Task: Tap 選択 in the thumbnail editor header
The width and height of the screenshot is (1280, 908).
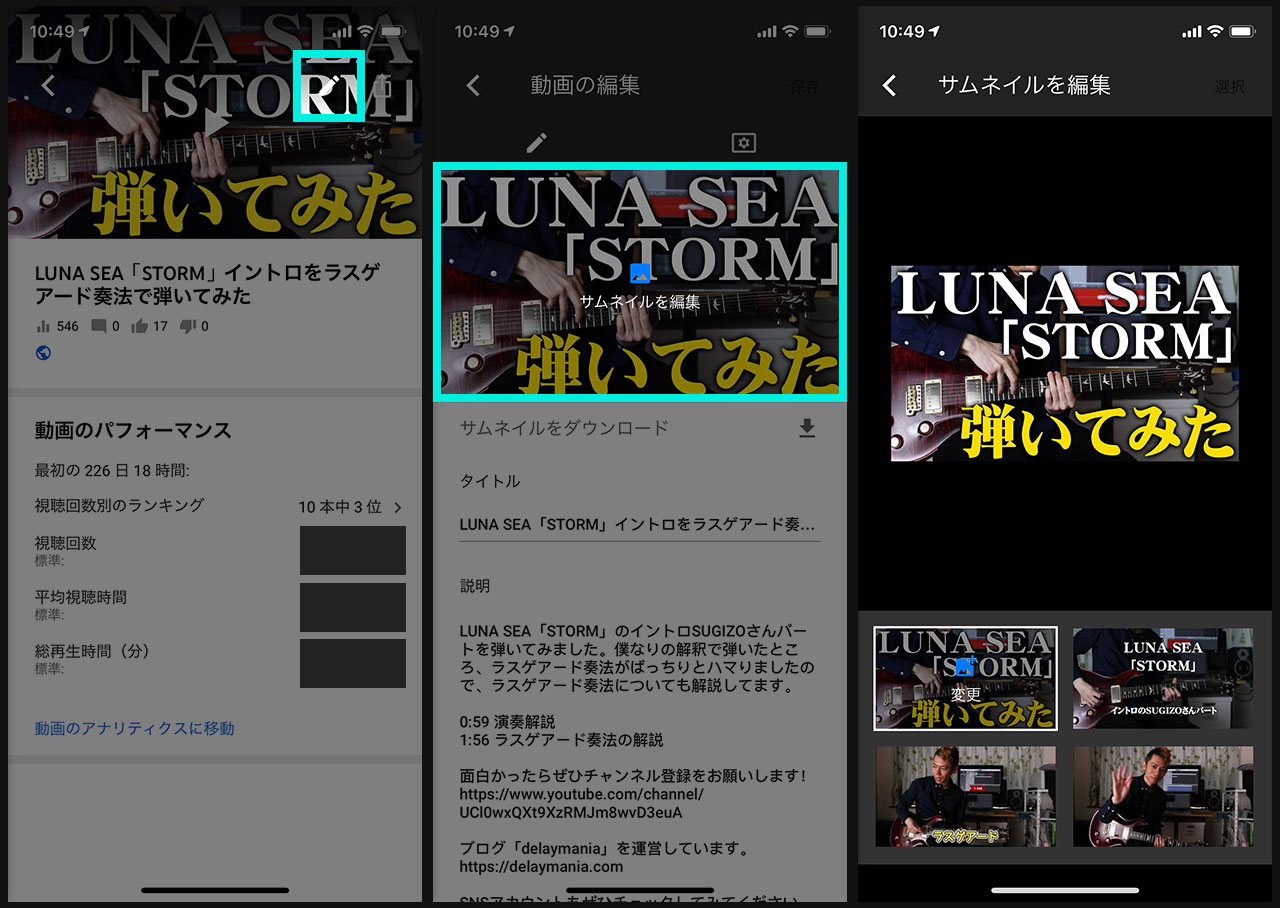Action: (x=1230, y=87)
